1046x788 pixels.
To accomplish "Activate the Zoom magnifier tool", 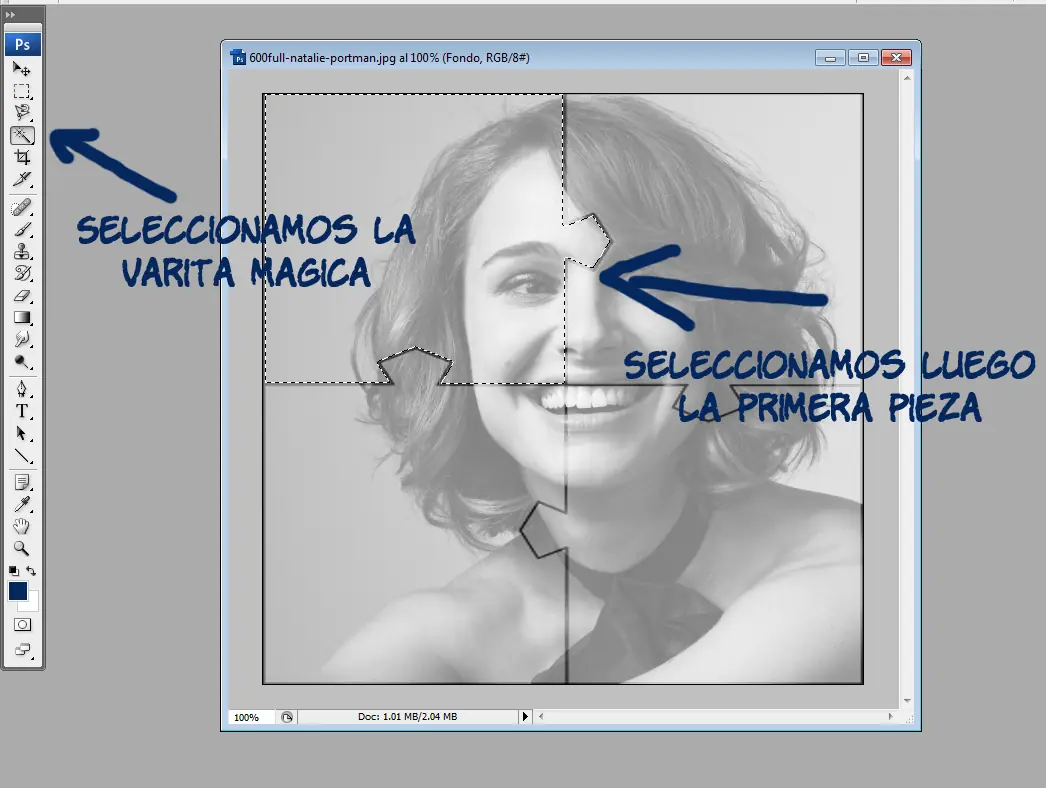I will point(21,548).
